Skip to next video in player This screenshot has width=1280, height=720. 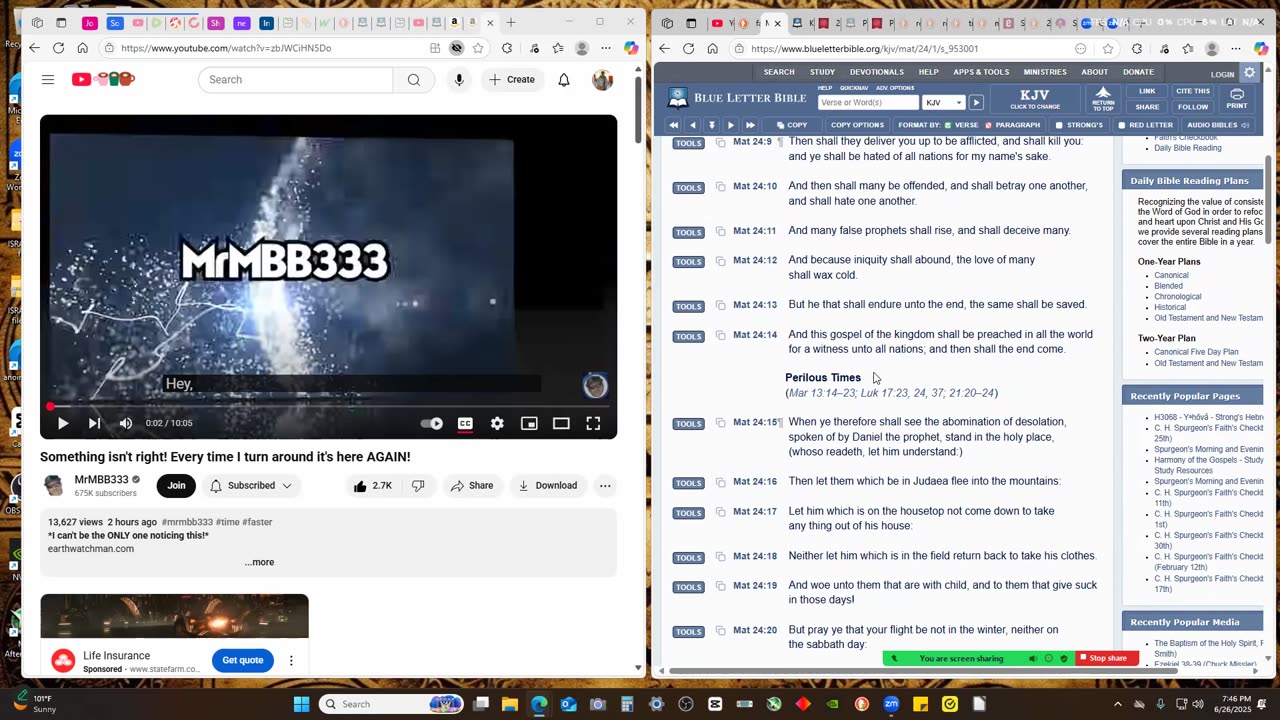pos(94,424)
